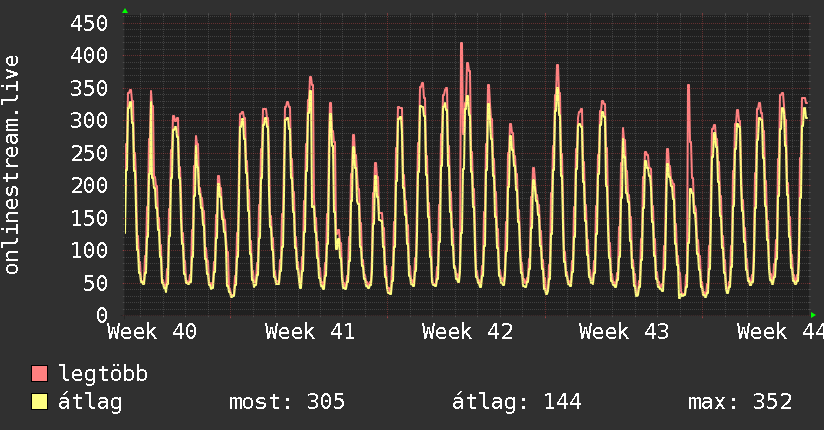This screenshot has width=824, height=430.
Task: Click the 400 y-axis tick label
Action: pos(89,55)
